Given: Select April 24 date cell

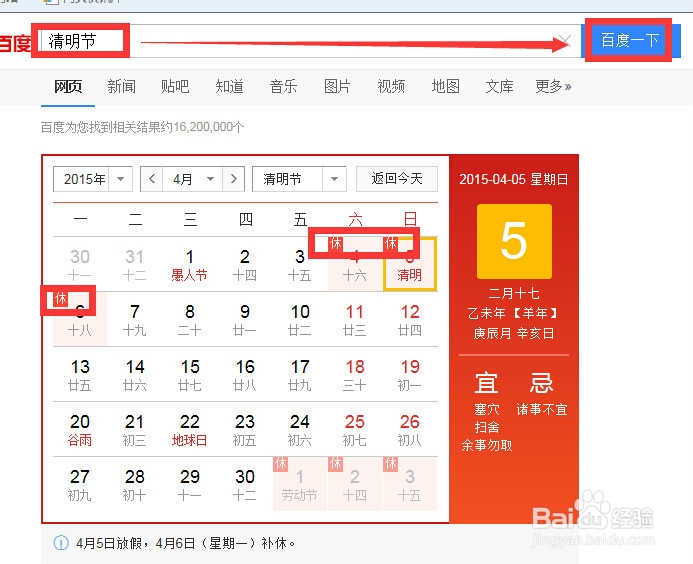Looking at the screenshot, I should tap(300, 430).
